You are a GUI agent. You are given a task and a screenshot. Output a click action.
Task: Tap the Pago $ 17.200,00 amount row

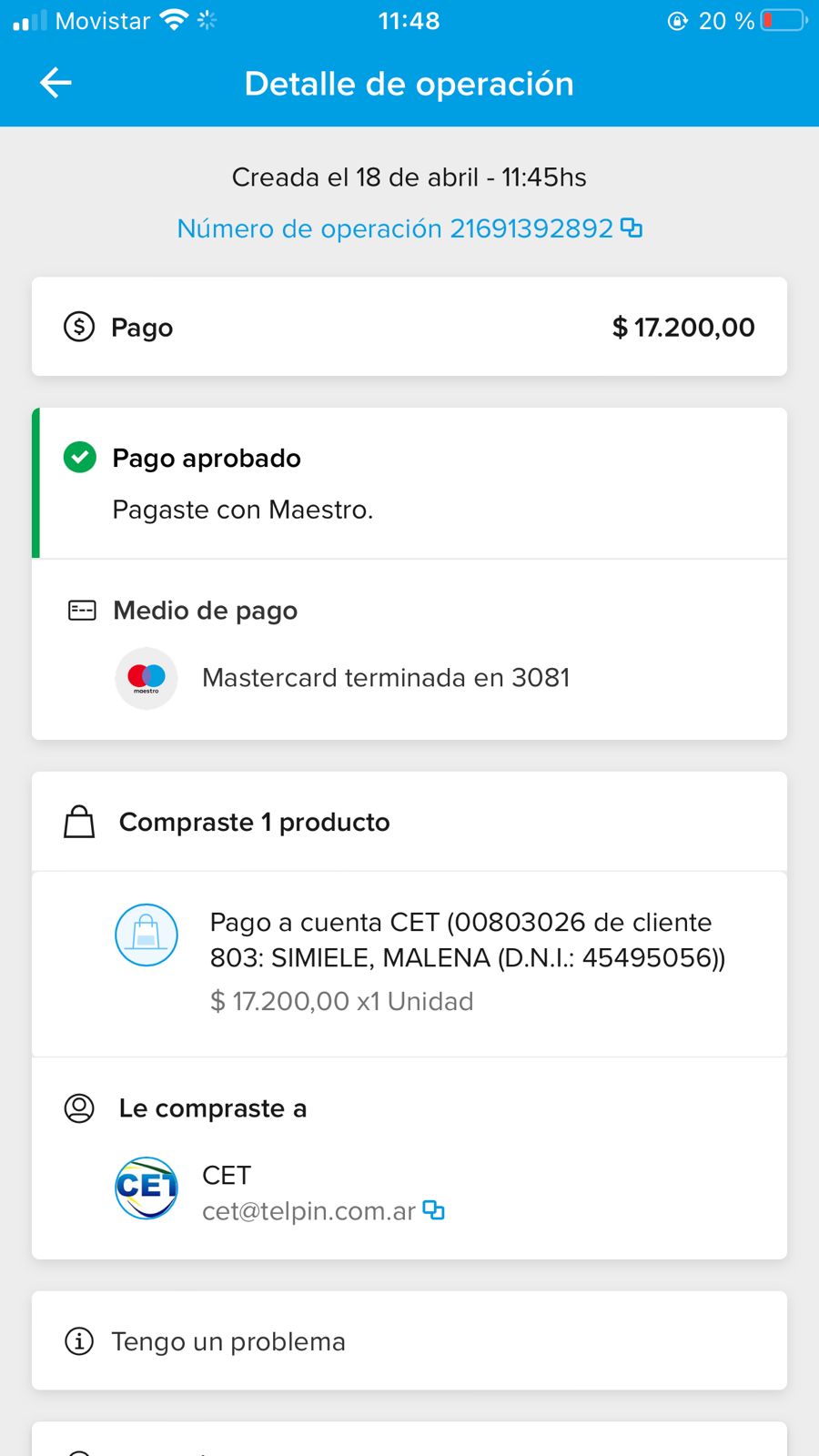coord(409,327)
